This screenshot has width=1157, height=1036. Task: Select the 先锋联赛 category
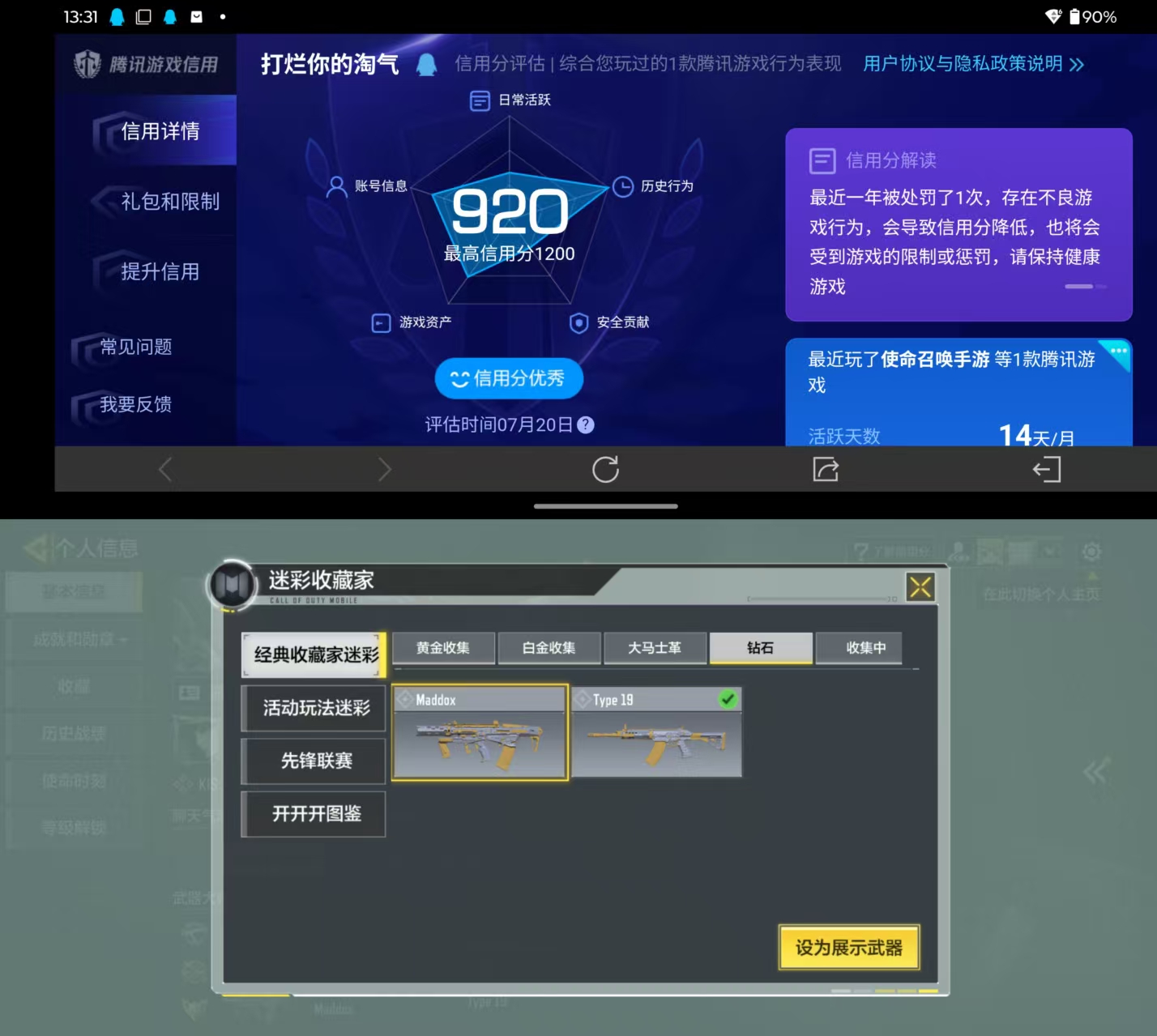pos(314,761)
